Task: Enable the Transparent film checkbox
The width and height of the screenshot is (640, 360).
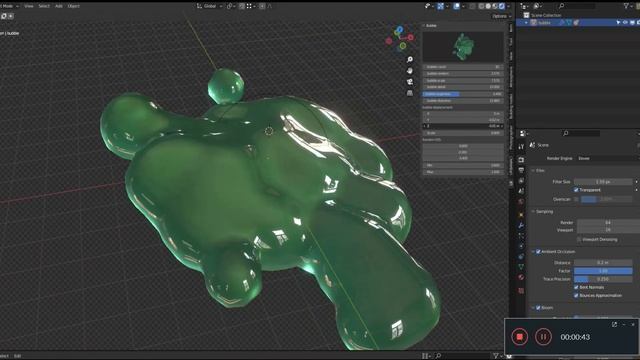Action: [x=576, y=190]
